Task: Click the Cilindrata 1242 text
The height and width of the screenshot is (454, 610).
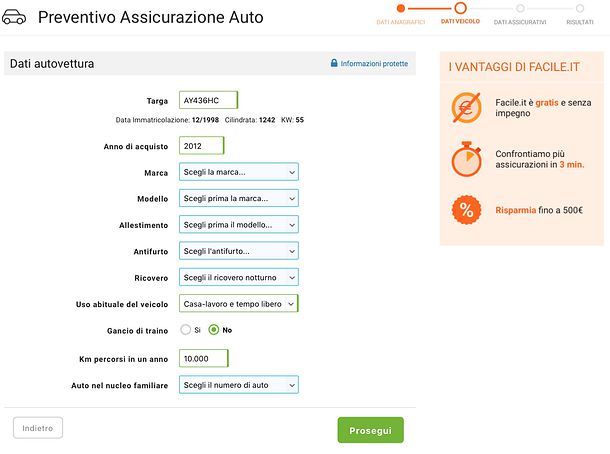Action: coord(250,120)
